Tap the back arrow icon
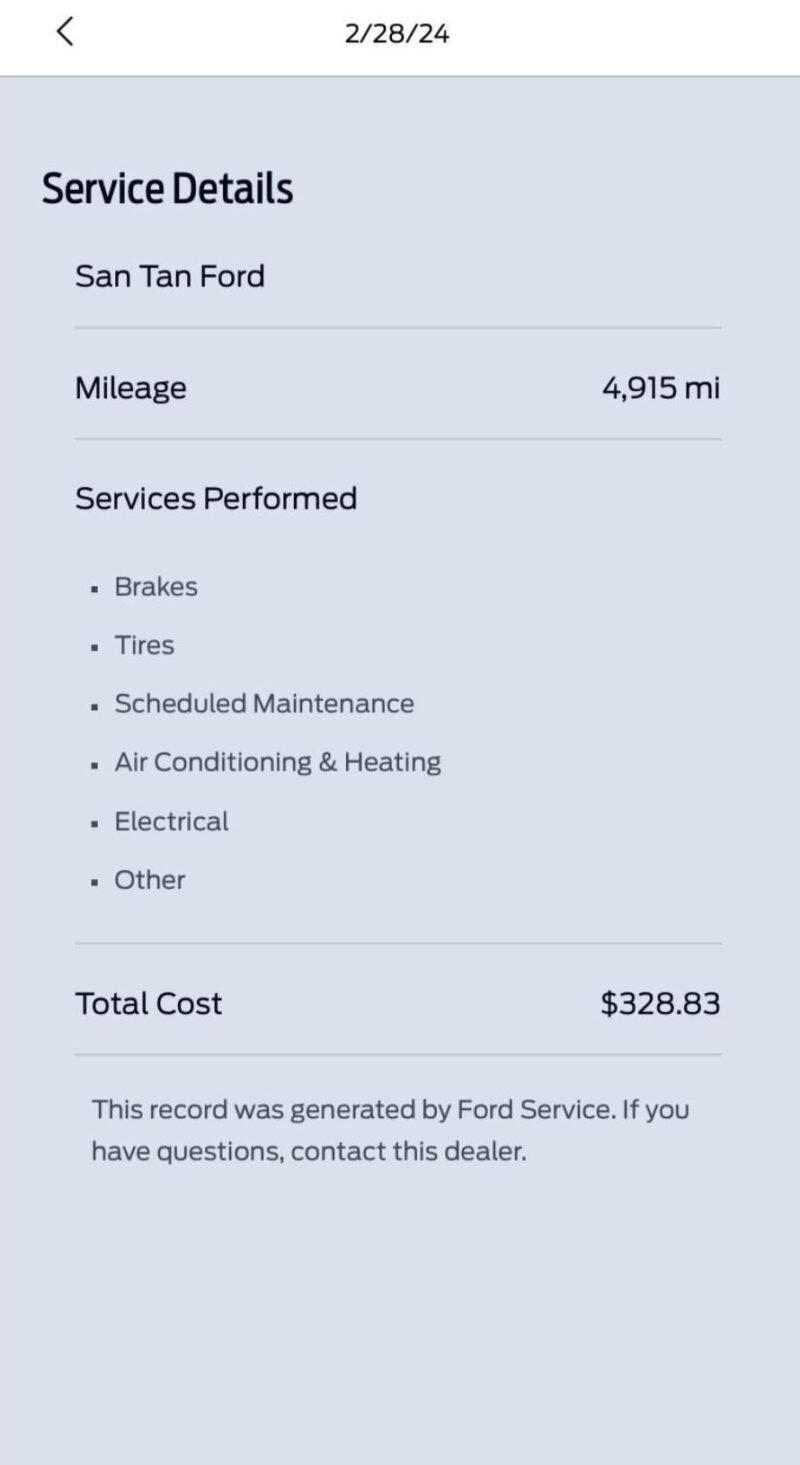Viewport: 800px width, 1465px height. tap(65, 32)
